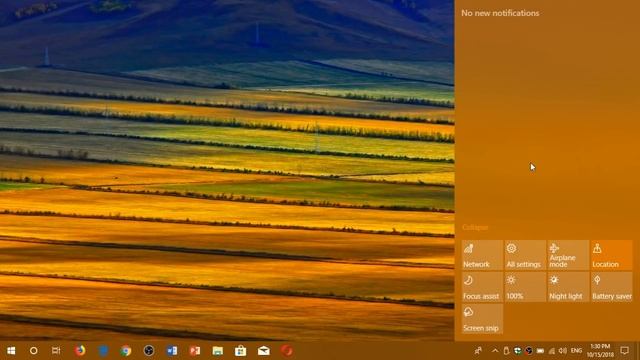Launch Microsoft Word from the taskbar

pos(172,351)
